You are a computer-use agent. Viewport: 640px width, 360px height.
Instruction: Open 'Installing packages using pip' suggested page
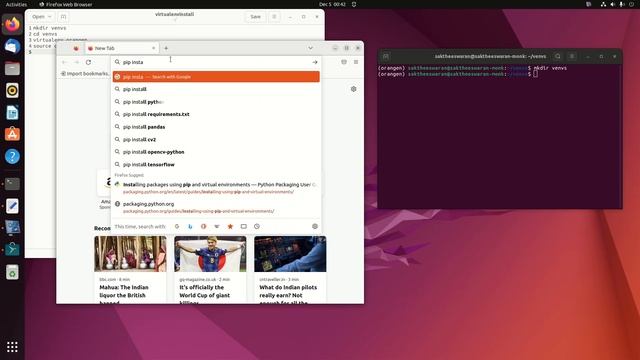click(x=216, y=188)
